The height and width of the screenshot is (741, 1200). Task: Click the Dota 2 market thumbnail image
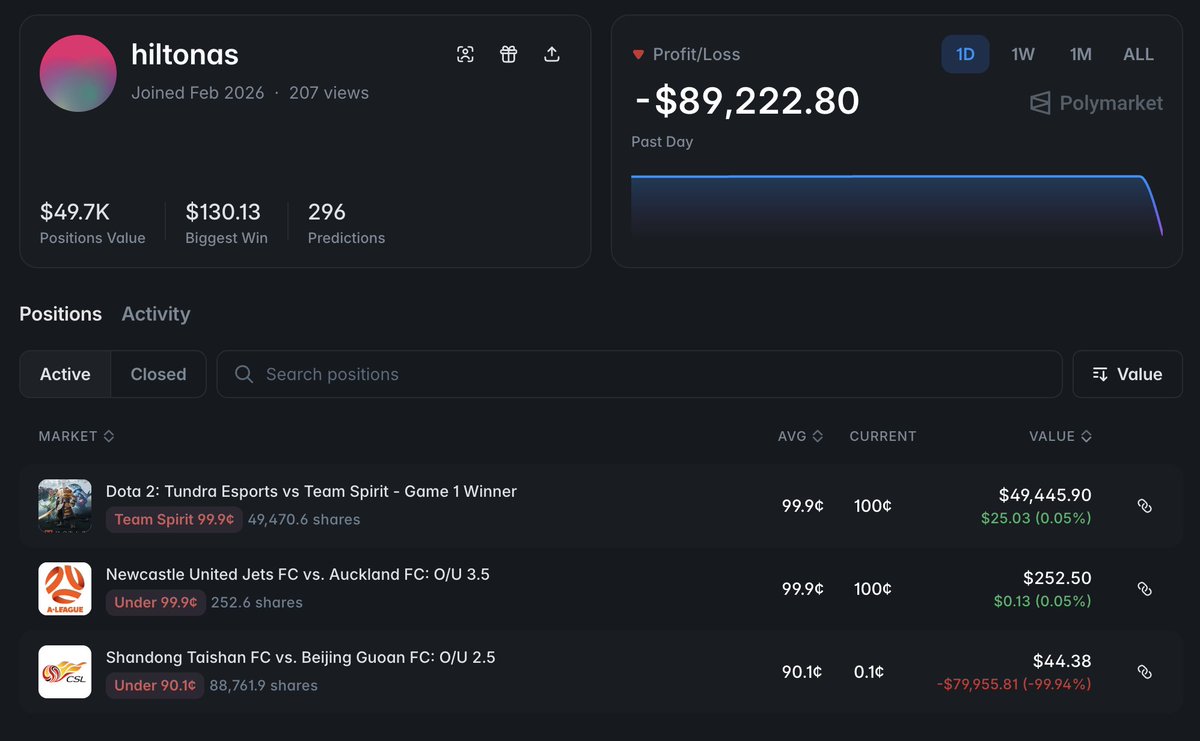pyautogui.click(x=65, y=506)
